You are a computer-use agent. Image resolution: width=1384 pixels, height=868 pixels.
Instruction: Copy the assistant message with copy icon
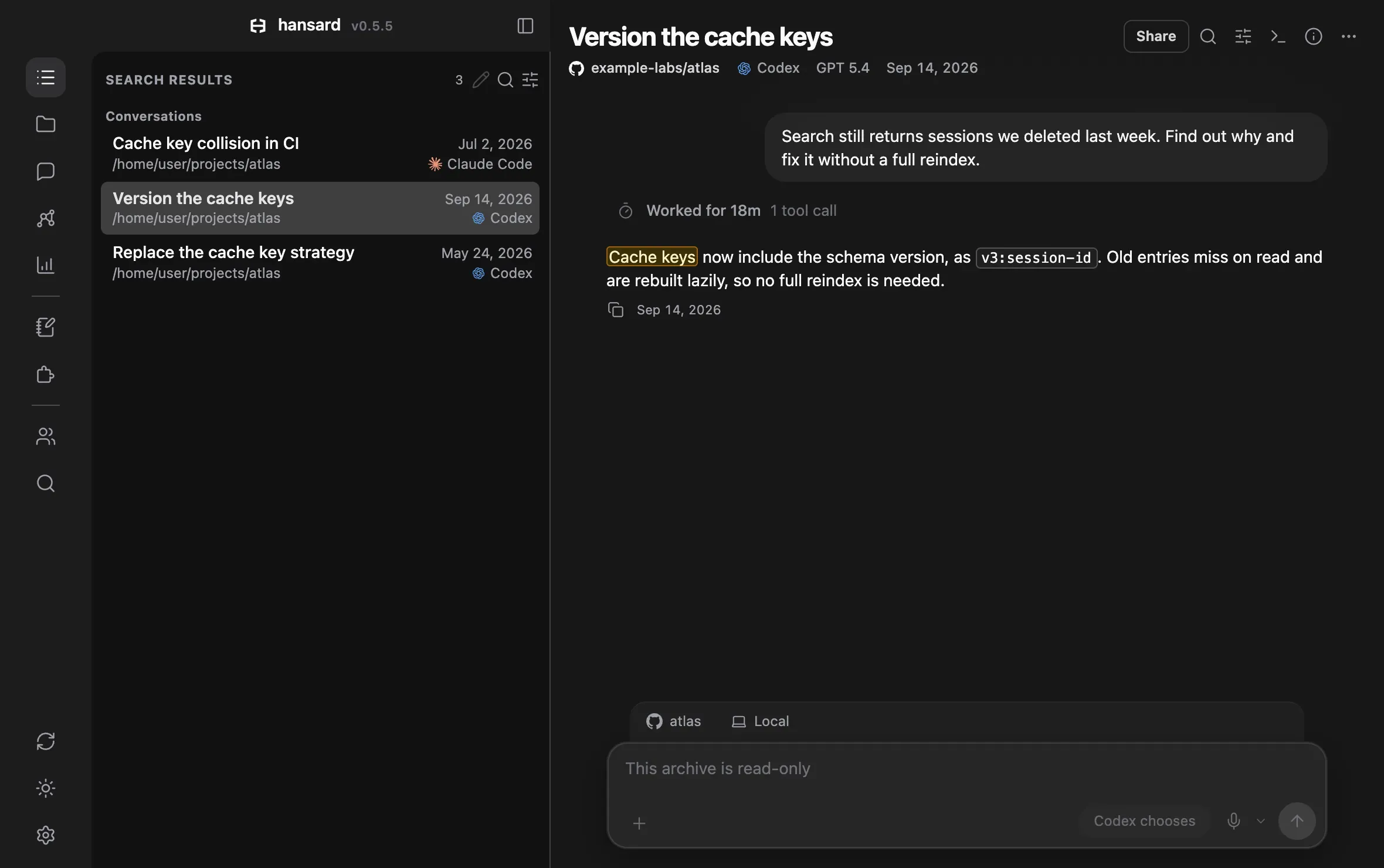616,310
